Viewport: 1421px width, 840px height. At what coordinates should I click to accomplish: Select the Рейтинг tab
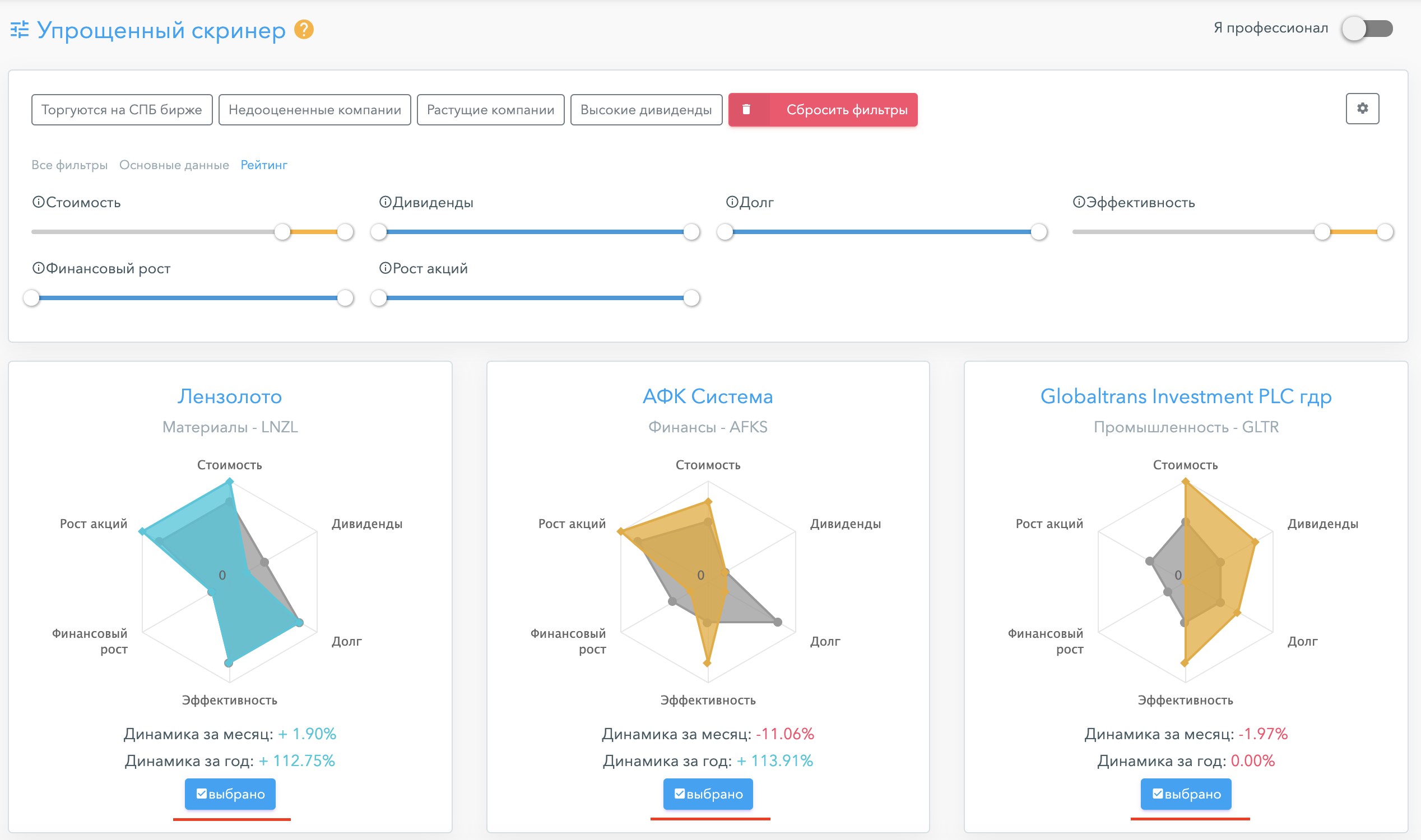point(264,165)
